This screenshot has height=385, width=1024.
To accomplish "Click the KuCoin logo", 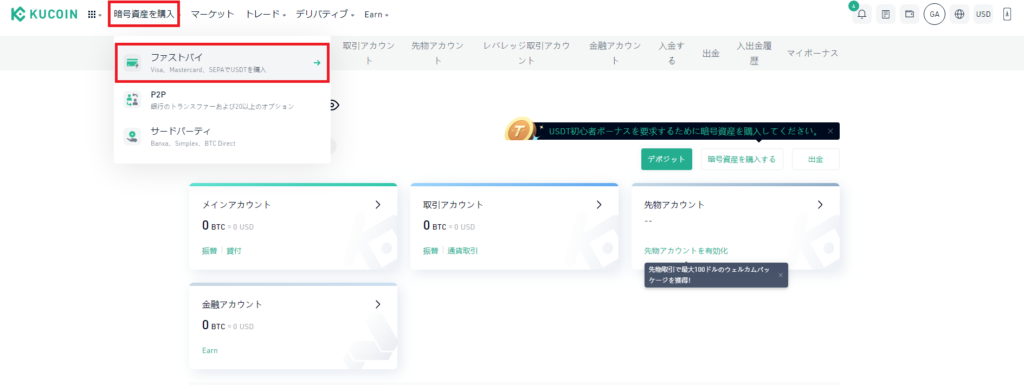I will click(44, 14).
